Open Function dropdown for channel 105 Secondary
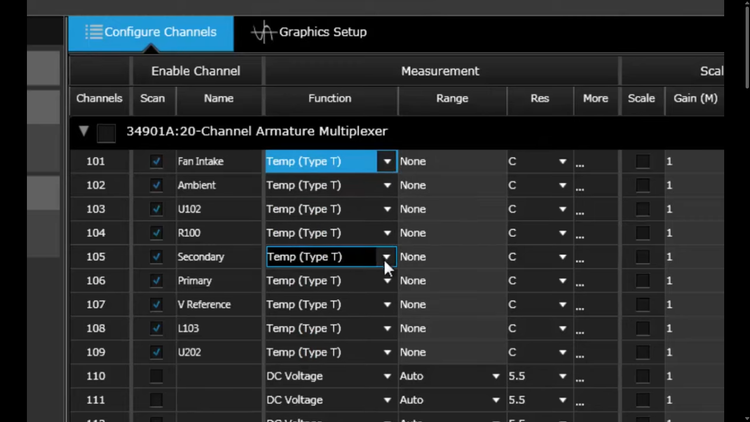The height and width of the screenshot is (422, 750). 386,257
